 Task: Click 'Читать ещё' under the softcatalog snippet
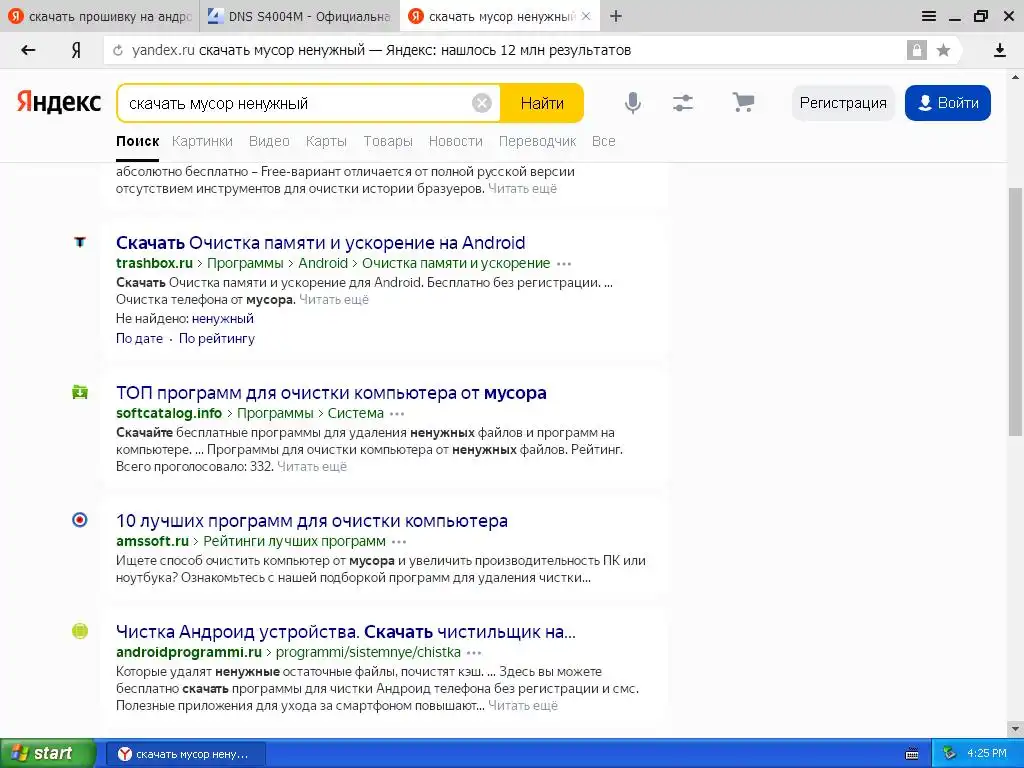(312, 467)
